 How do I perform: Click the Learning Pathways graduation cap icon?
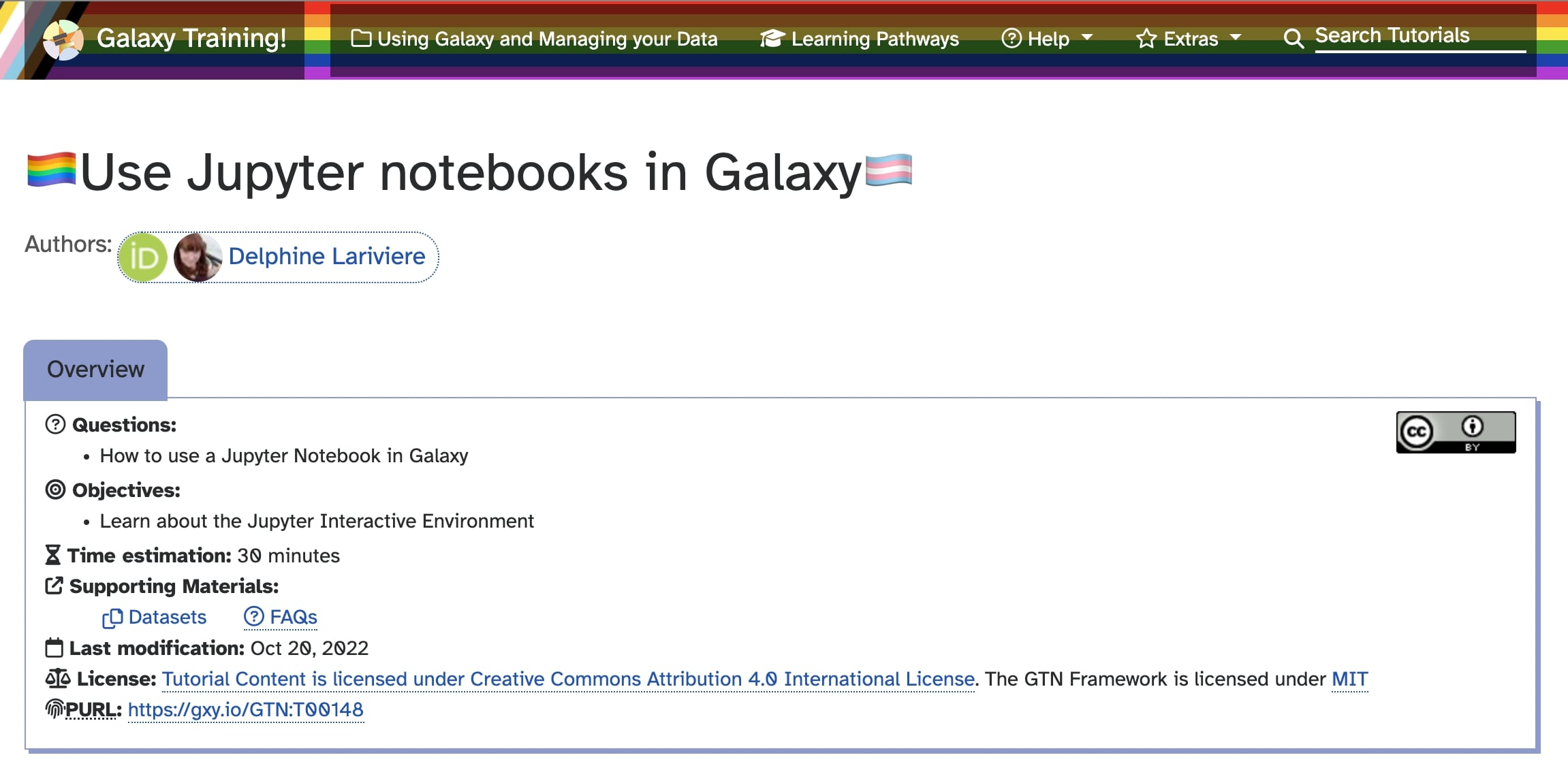coord(772,39)
